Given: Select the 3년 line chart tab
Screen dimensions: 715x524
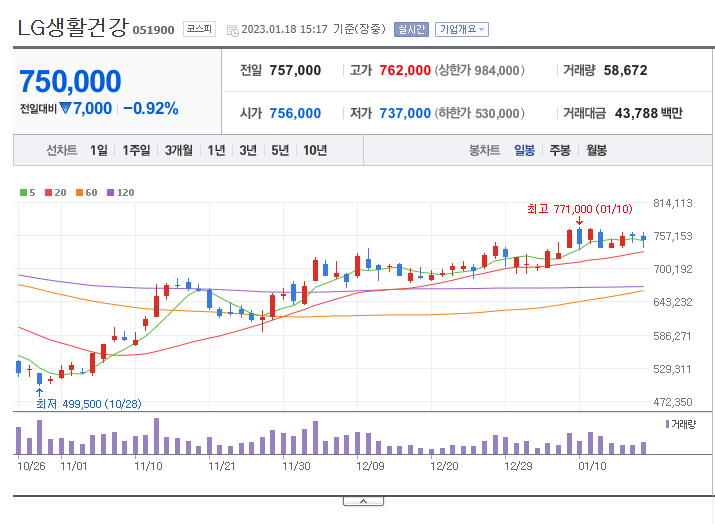Looking at the screenshot, I should click(x=248, y=150).
